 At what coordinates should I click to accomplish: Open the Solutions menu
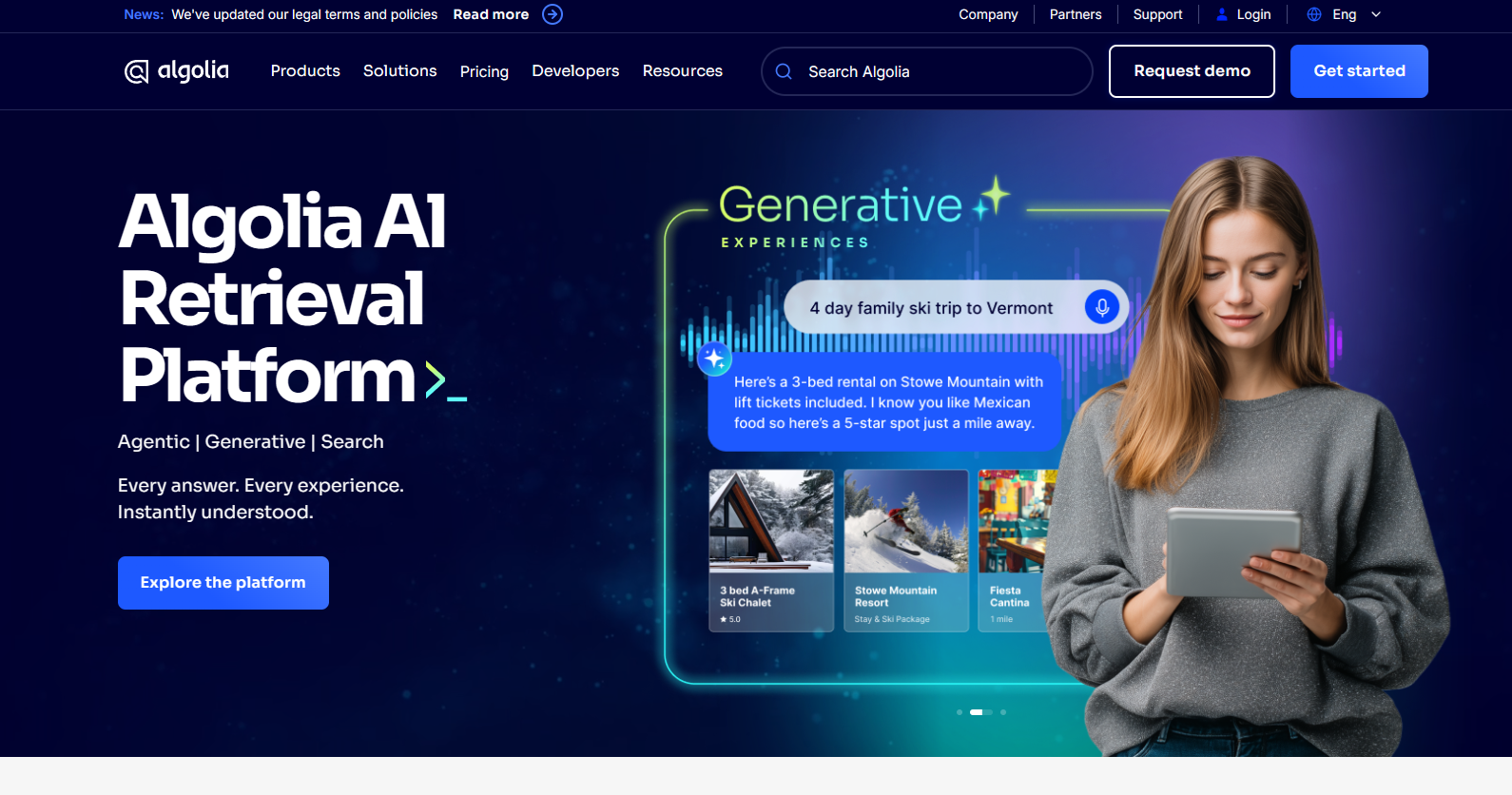[x=400, y=71]
